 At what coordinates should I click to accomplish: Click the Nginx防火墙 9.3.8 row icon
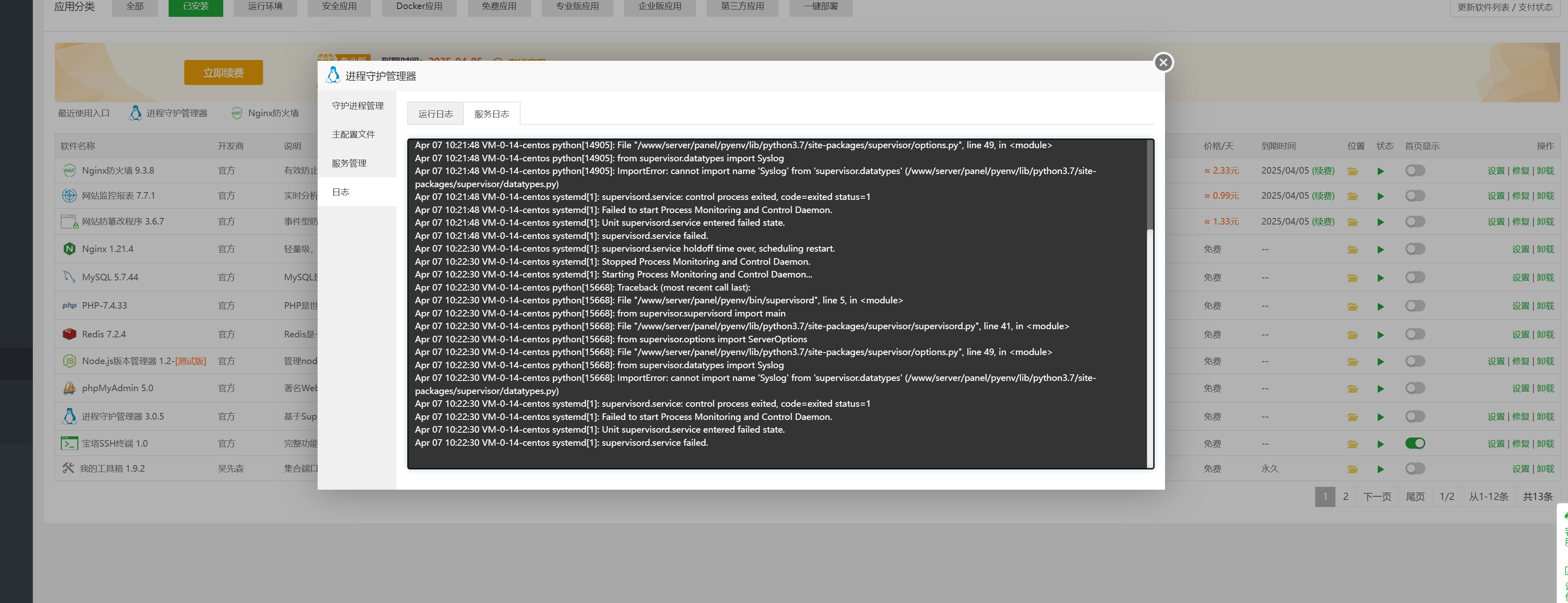click(69, 170)
